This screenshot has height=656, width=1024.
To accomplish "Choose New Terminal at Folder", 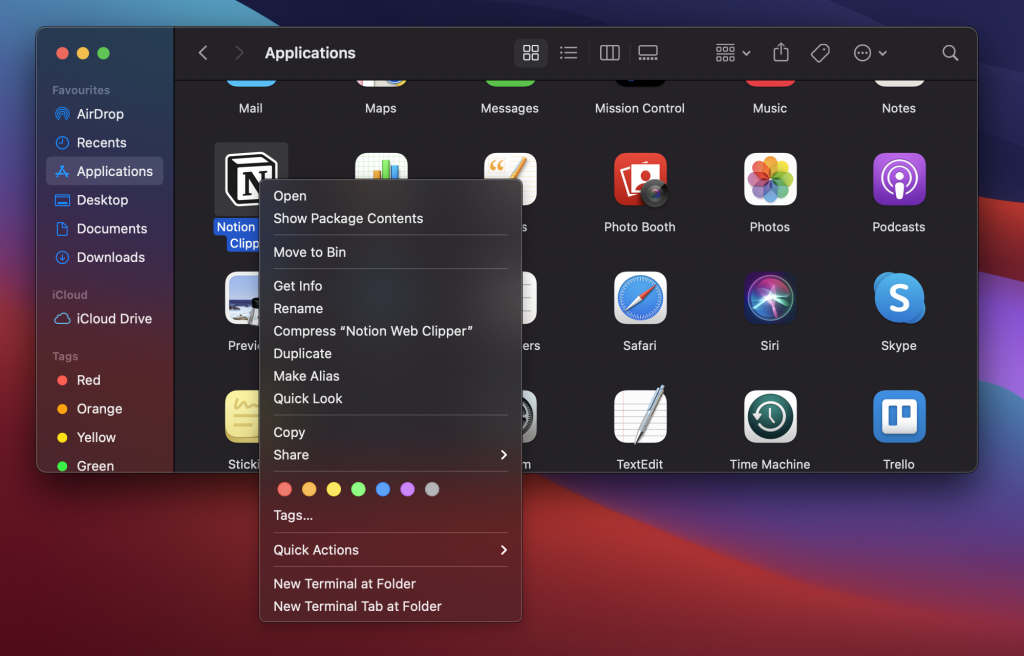I will tap(391, 584).
